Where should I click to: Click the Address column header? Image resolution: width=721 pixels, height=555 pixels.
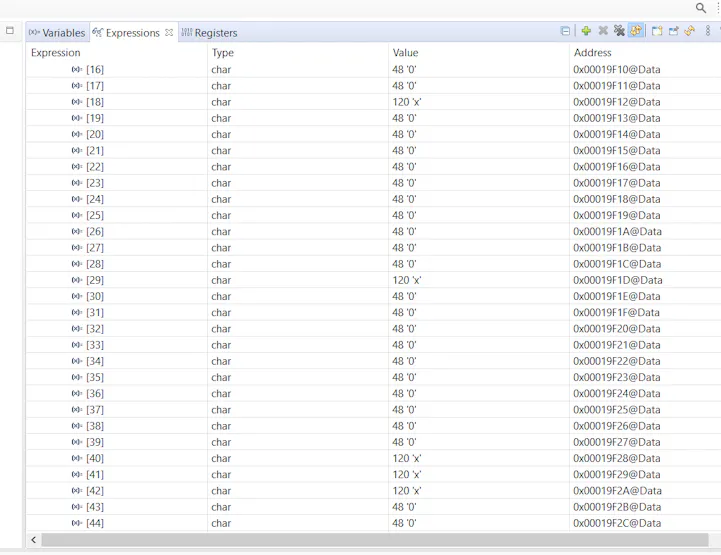click(592, 52)
